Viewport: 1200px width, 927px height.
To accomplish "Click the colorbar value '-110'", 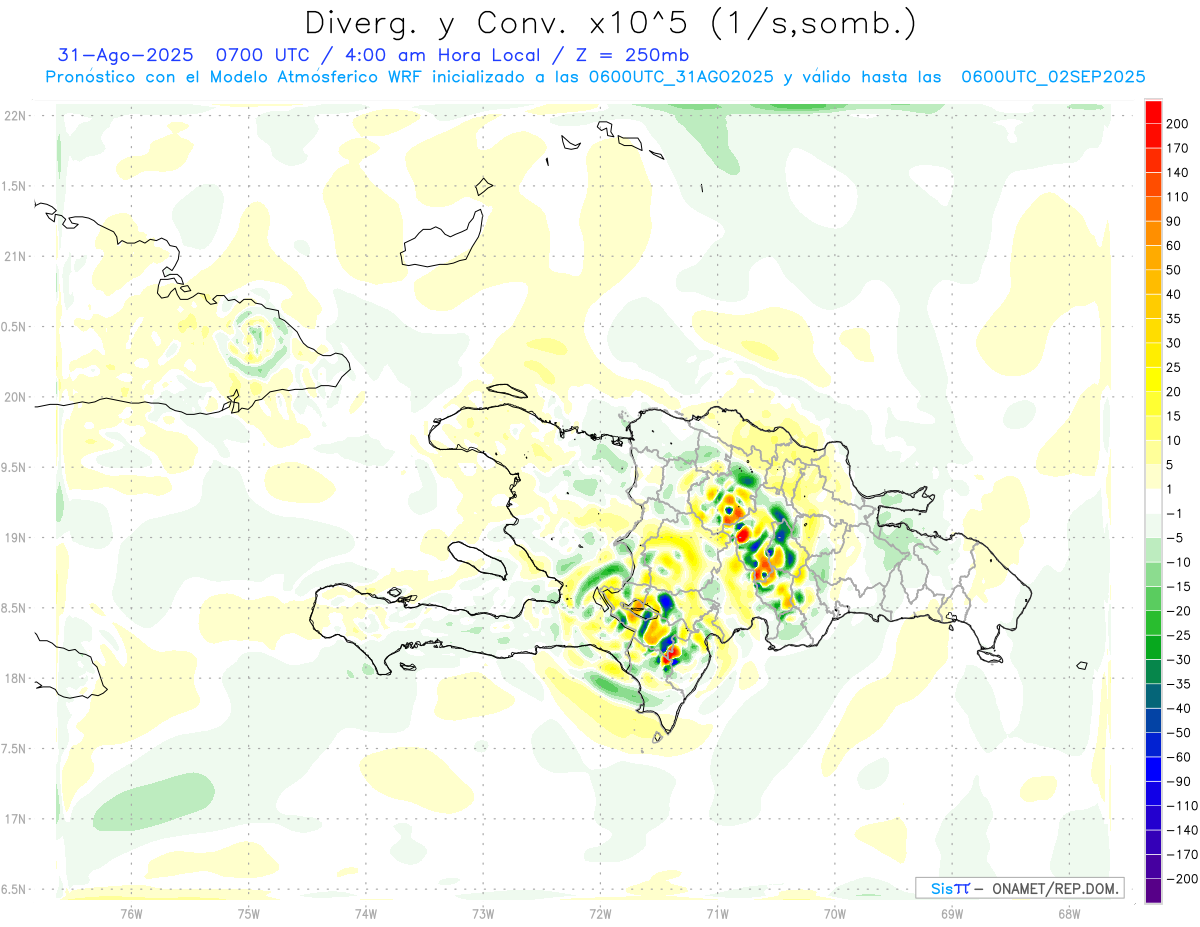I will (1180, 806).
